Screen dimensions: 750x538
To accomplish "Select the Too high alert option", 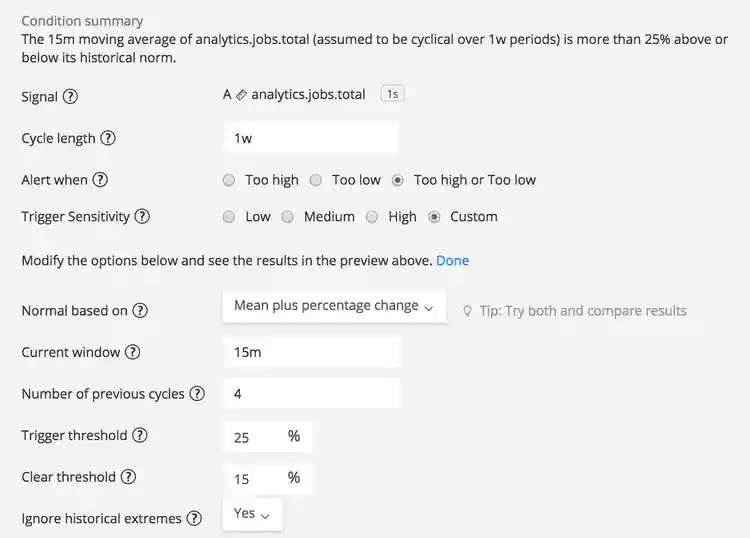I will (x=229, y=180).
